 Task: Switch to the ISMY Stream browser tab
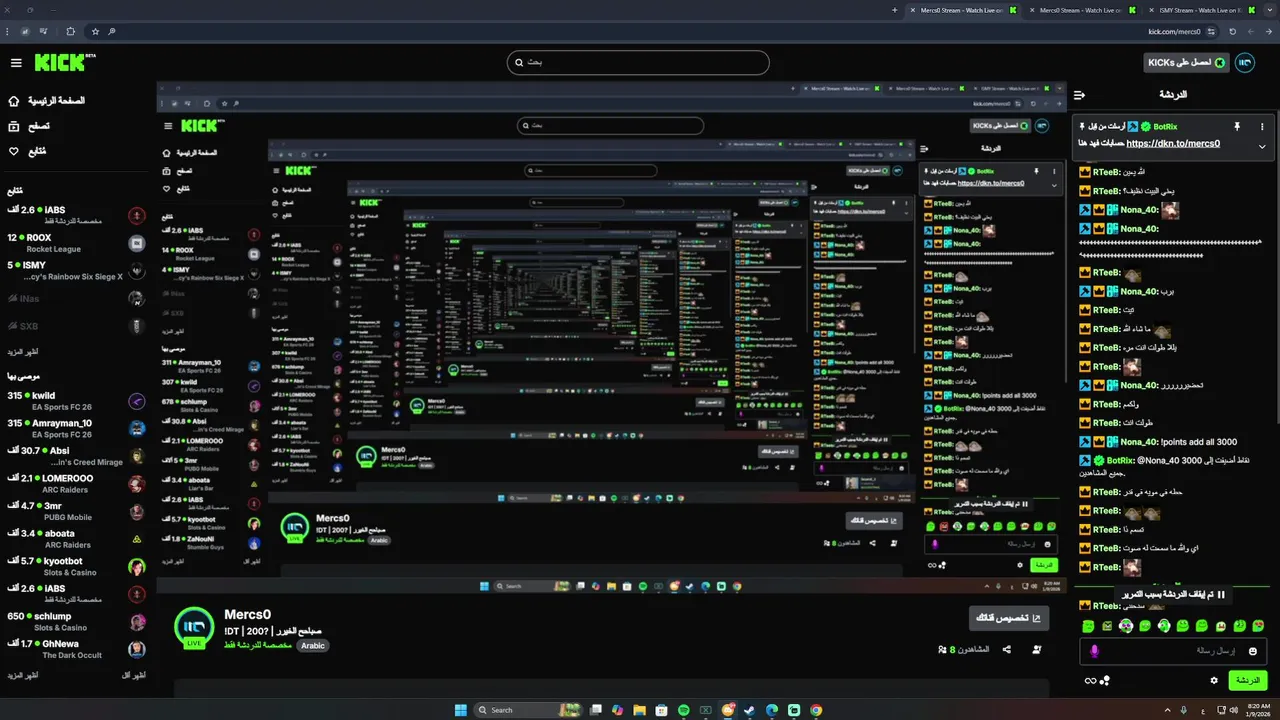click(1199, 10)
